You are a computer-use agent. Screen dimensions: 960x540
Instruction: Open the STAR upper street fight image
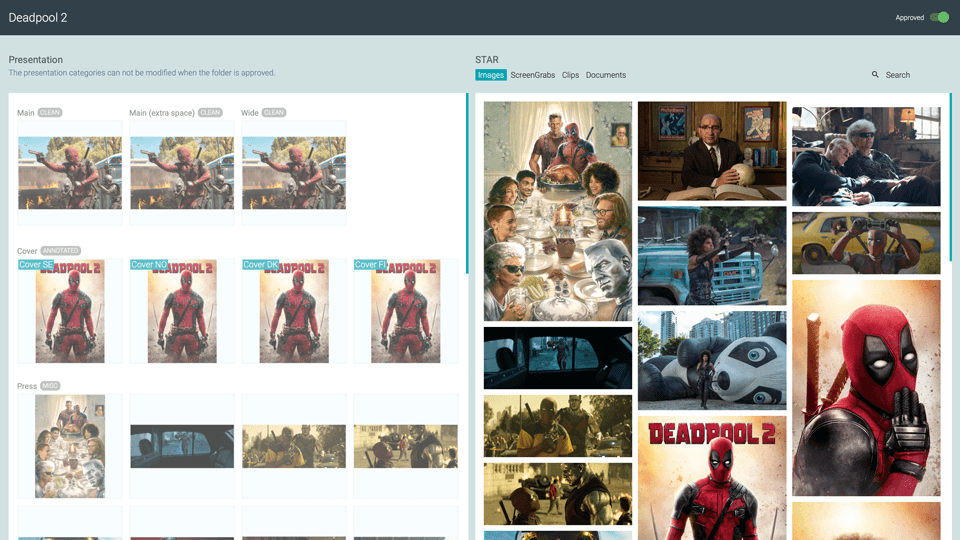(558, 426)
